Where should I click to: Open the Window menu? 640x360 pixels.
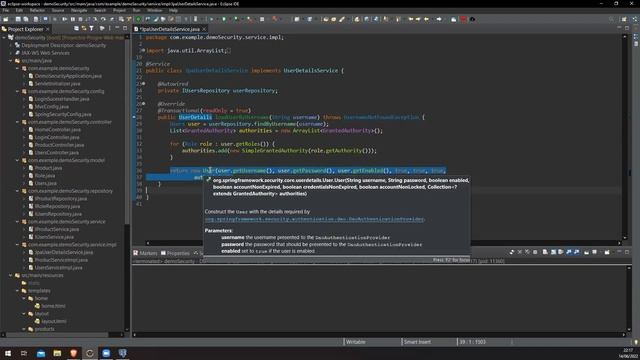point(155,10)
